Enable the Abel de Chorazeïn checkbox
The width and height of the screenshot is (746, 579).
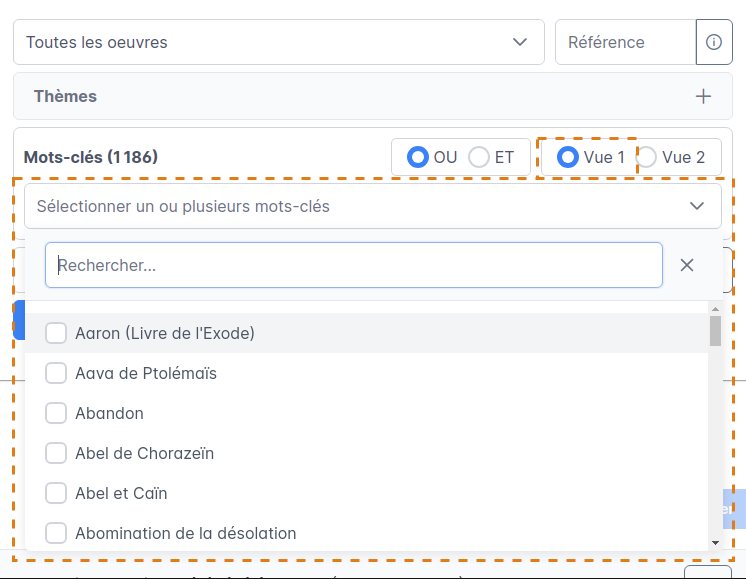click(56, 453)
